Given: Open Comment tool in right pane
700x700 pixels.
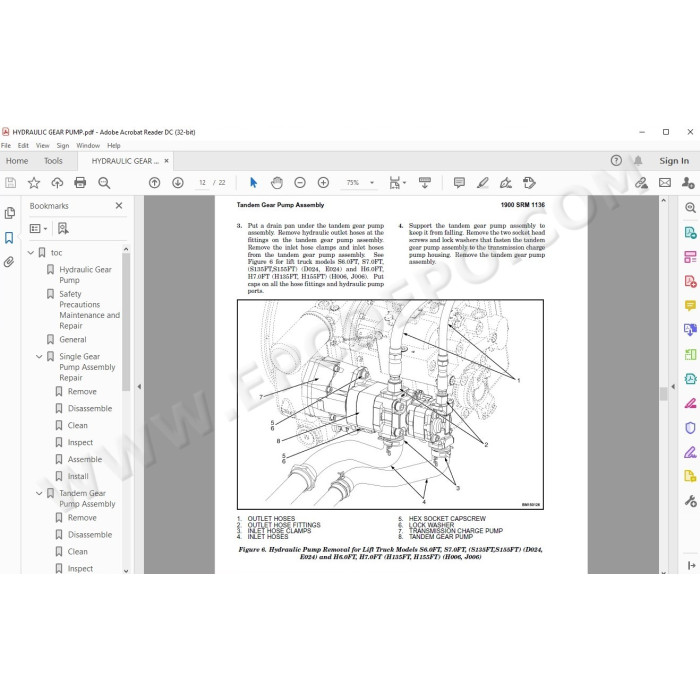Looking at the screenshot, I should (690, 305).
